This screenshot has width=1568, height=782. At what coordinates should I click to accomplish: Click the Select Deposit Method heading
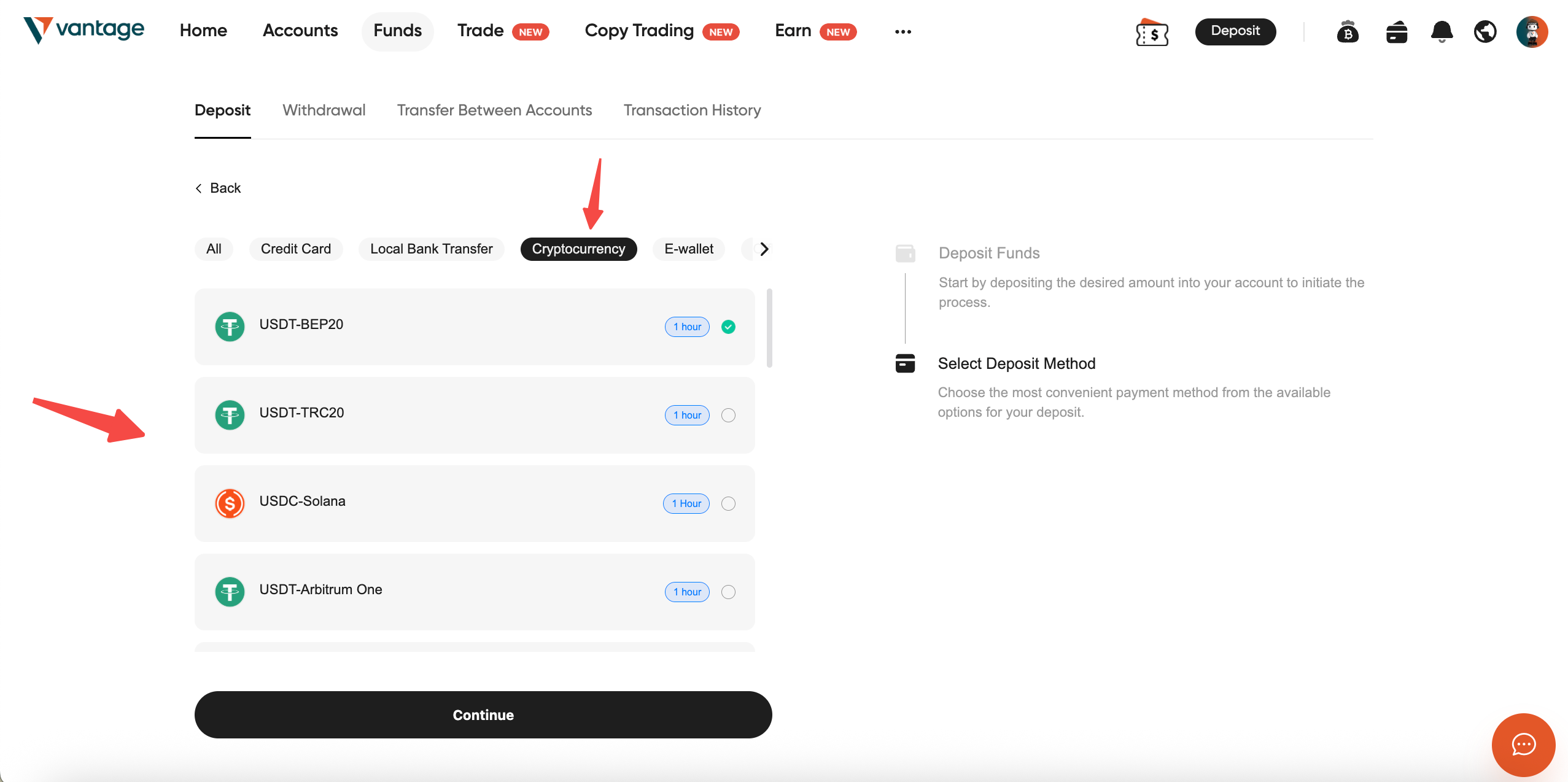point(1017,363)
